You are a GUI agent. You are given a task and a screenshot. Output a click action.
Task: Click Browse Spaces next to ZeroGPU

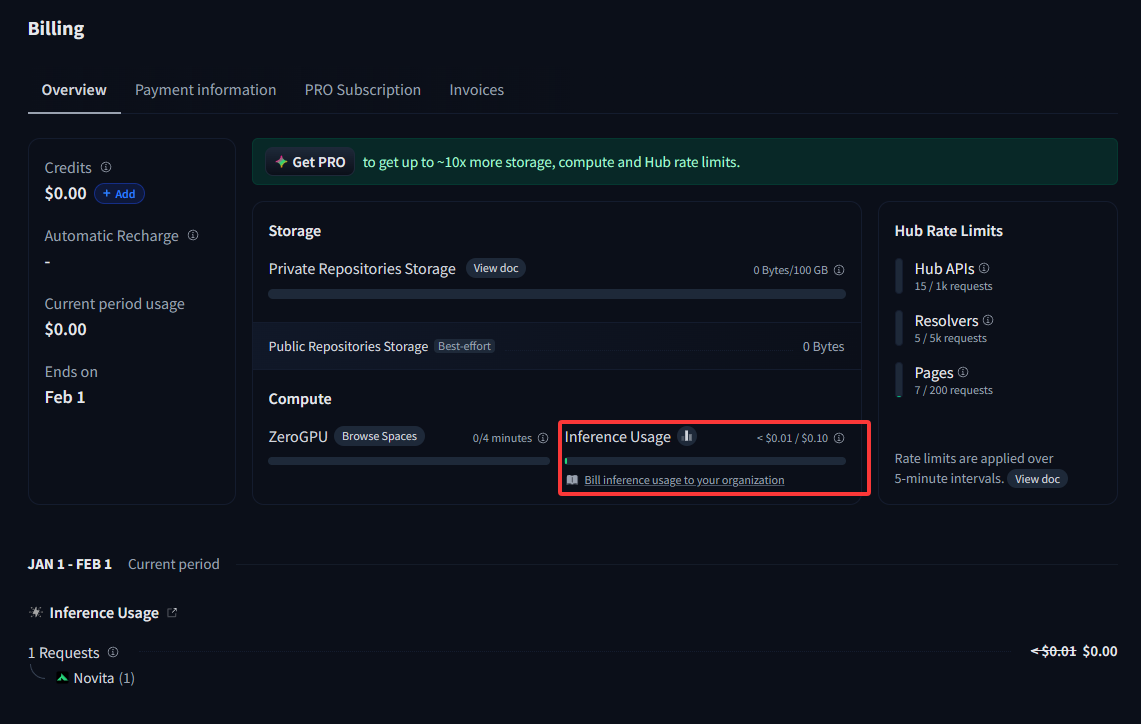pyautogui.click(x=379, y=437)
